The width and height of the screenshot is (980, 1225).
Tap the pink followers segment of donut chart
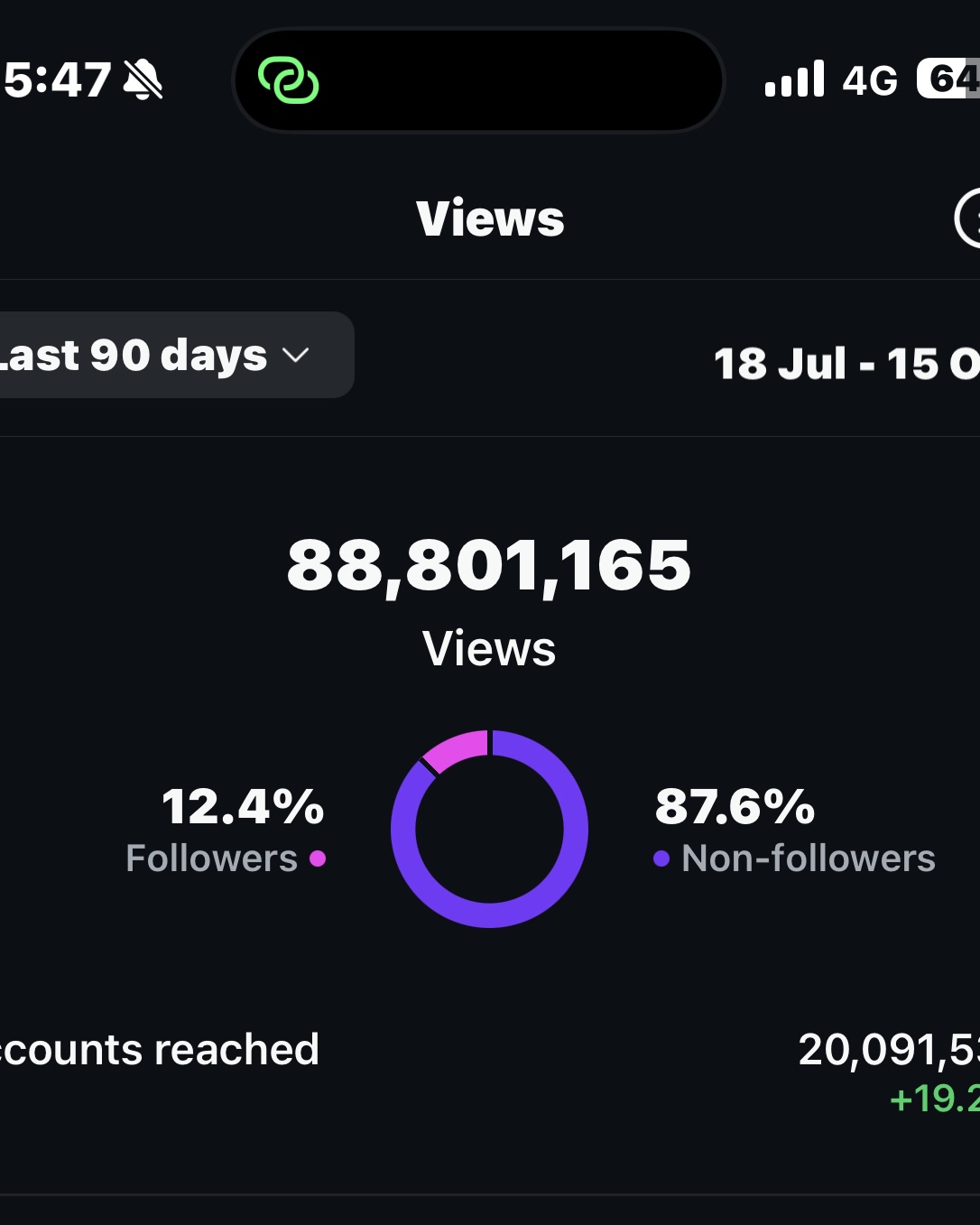pos(458,749)
